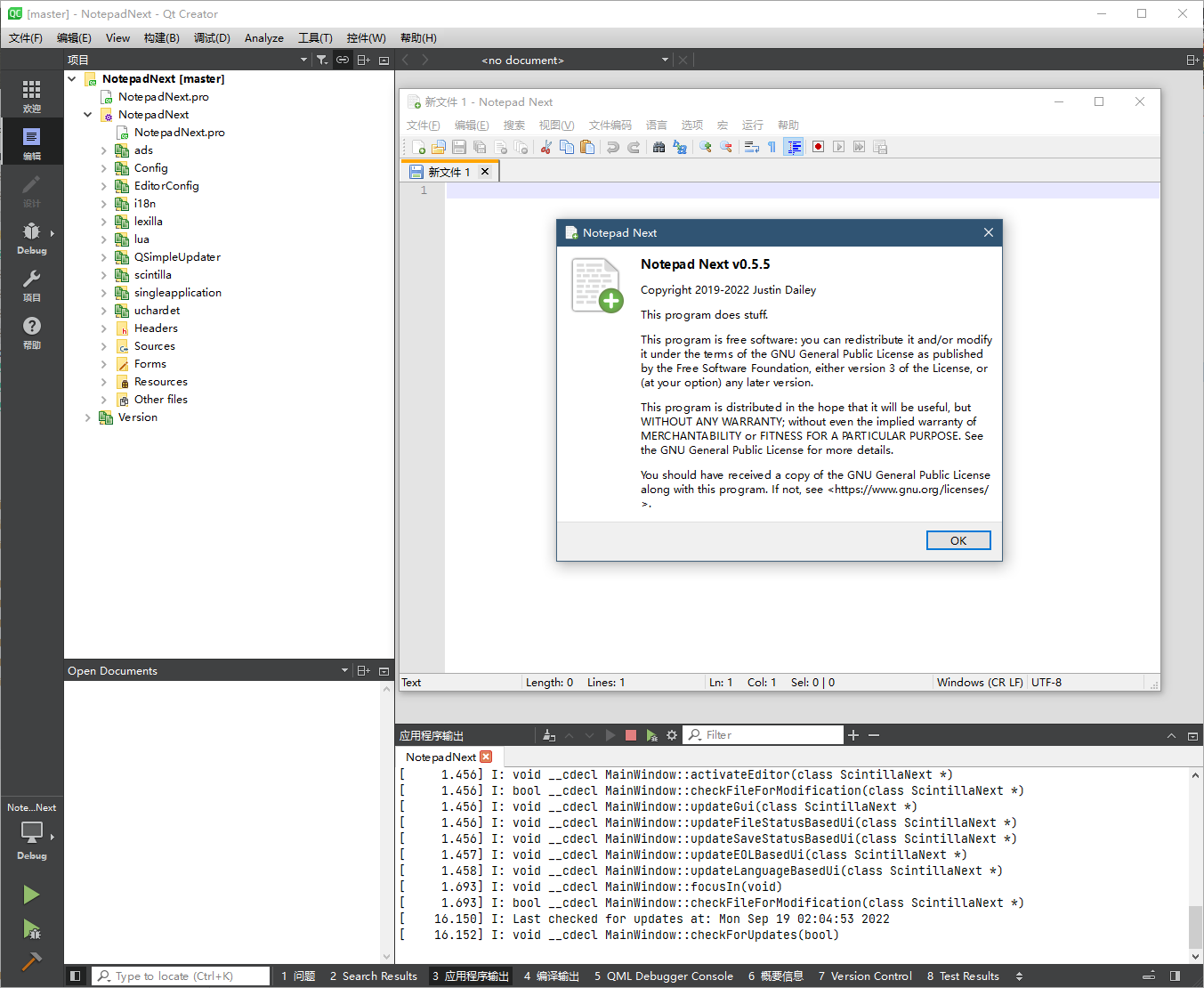Toggle progress details button in bottom status bar
Image resolution: width=1204 pixels, height=988 pixels.
1149,976
